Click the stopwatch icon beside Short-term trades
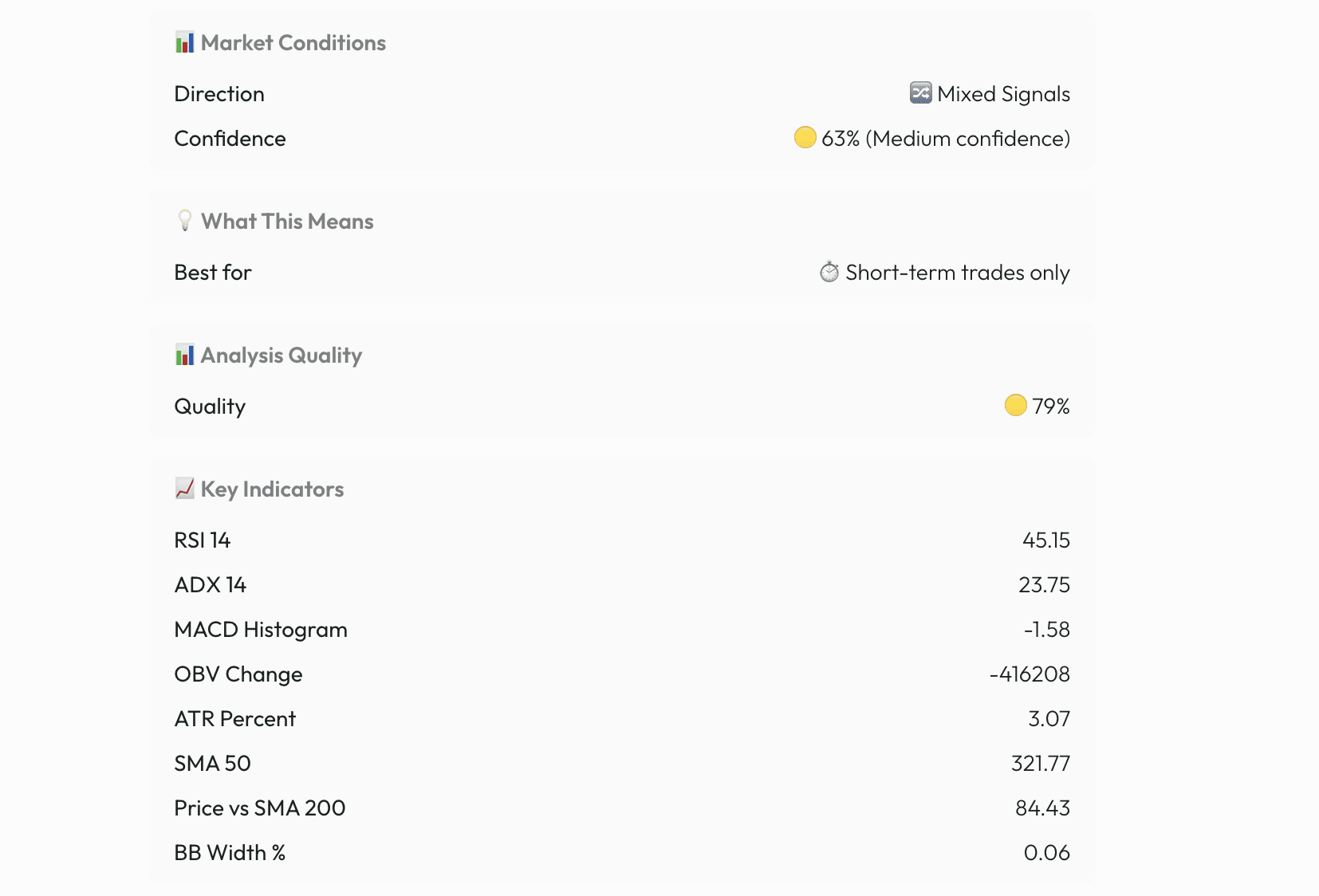Screen dimensions: 1319x896 (x=829, y=272)
